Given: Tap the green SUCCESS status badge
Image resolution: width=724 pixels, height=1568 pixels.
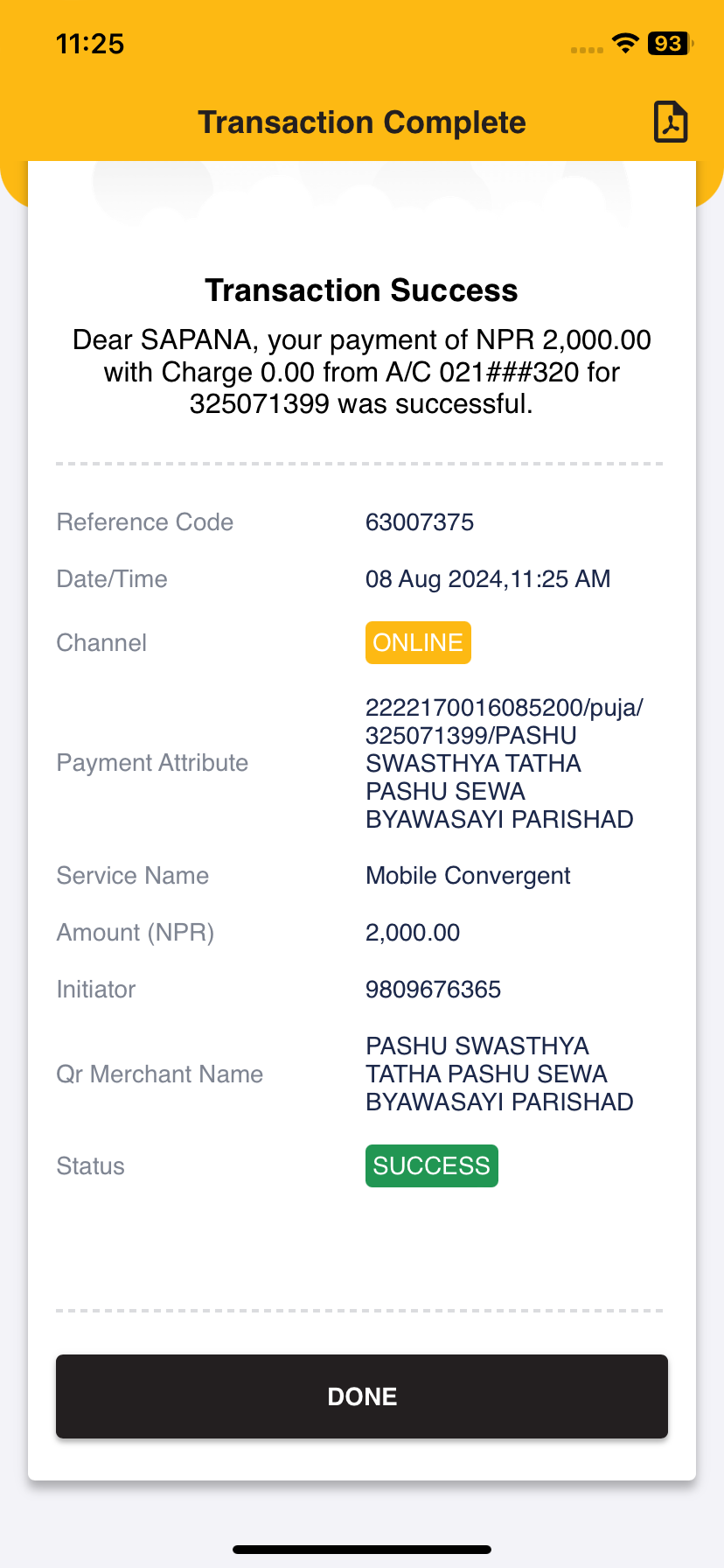Looking at the screenshot, I should pos(432,1165).
